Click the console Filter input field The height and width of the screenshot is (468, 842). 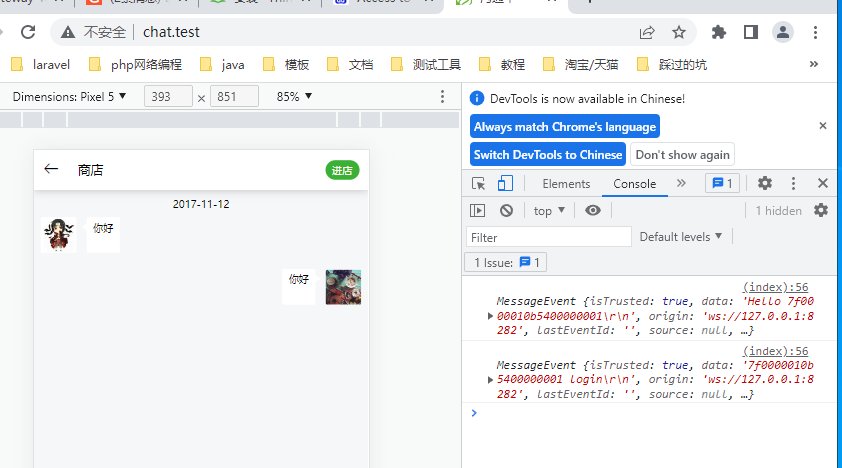tap(549, 237)
